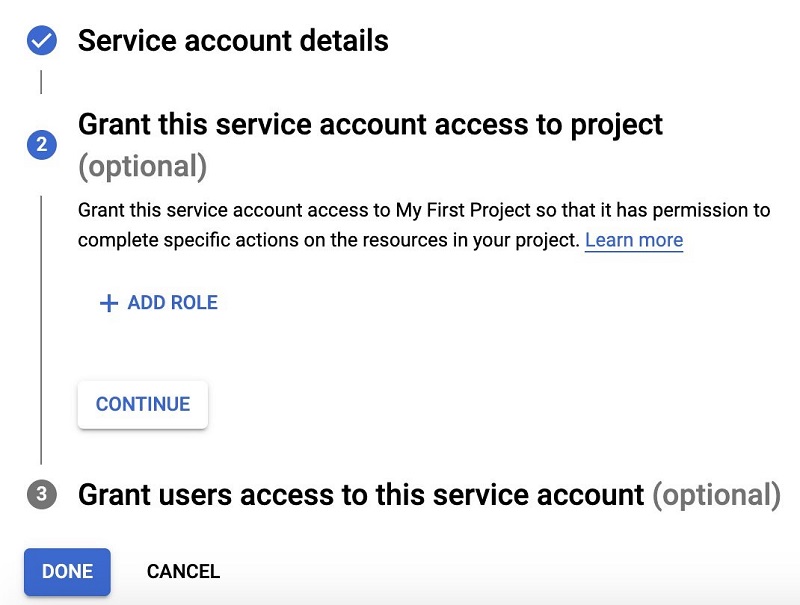Click the plus icon beside ADD ROLE
The height and width of the screenshot is (605, 800).
(x=109, y=303)
